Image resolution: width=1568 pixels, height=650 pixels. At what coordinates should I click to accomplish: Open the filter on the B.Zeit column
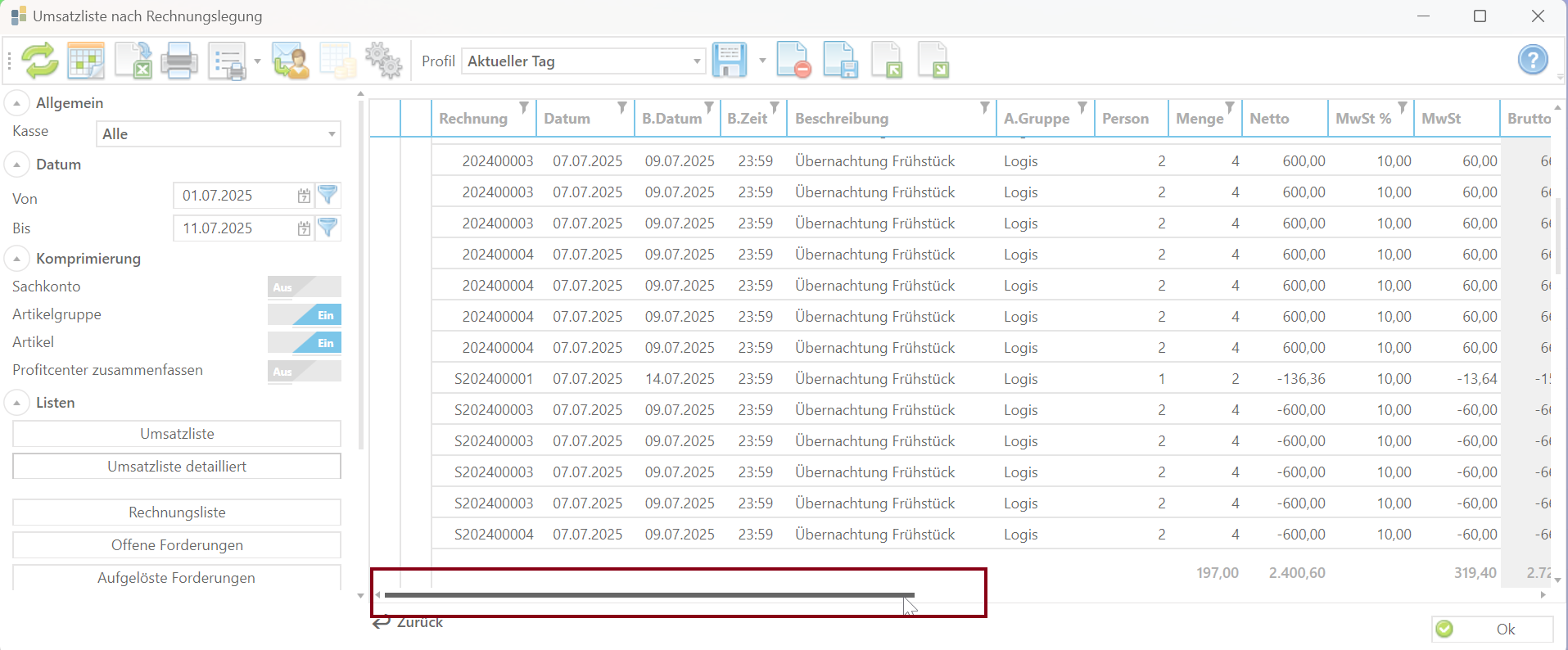[x=775, y=107]
